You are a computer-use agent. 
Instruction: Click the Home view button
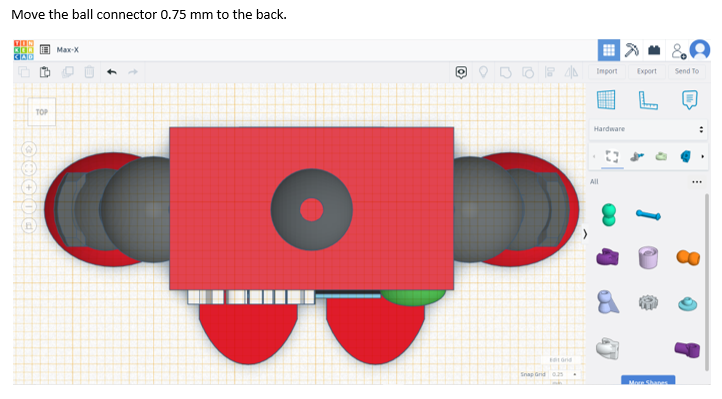29,150
